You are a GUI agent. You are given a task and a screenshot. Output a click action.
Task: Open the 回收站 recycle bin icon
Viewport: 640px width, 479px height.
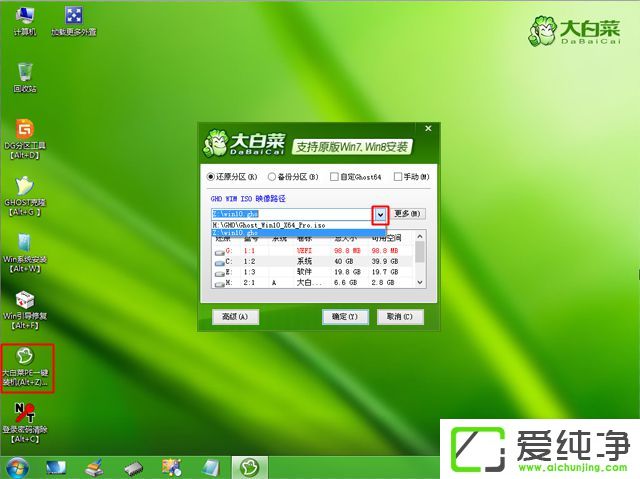coord(24,73)
